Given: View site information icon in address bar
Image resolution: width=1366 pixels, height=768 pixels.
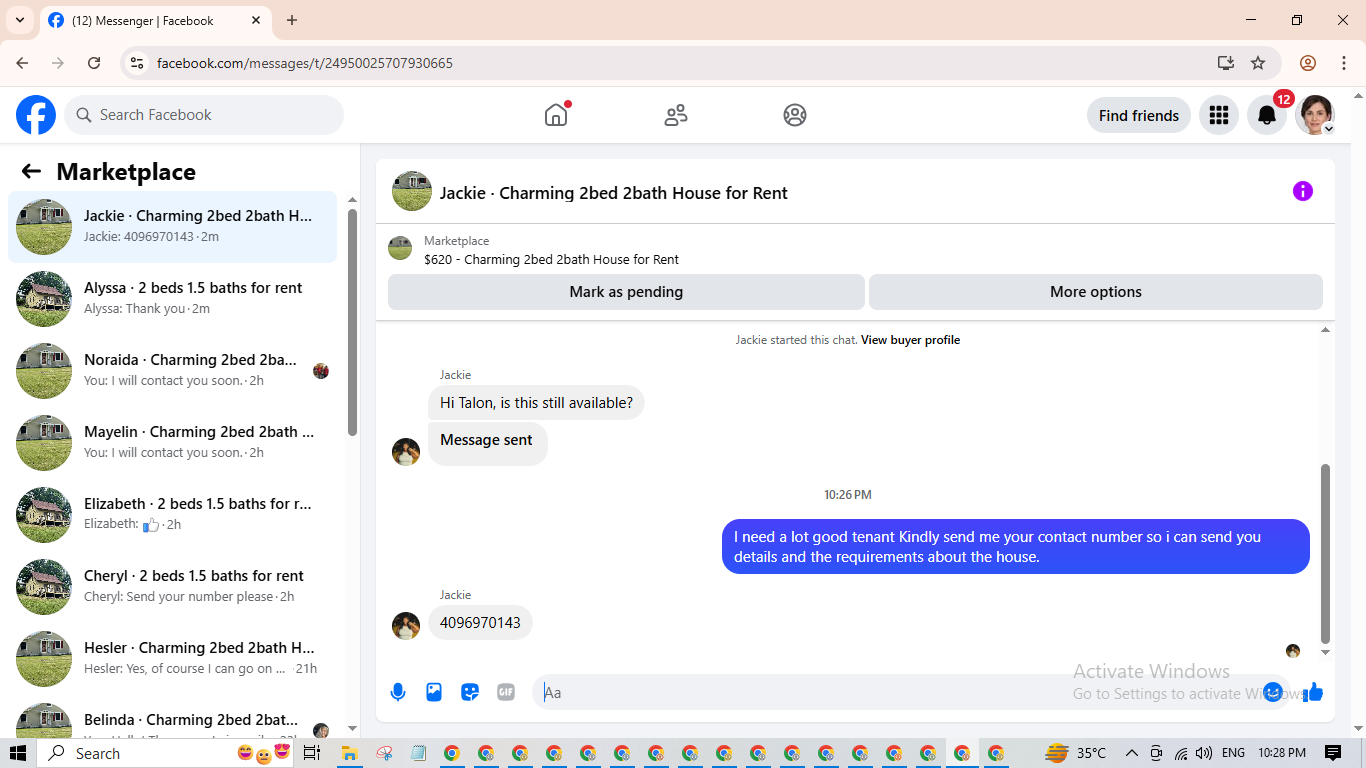Looking at the screenshot, I should tap(138, 63).
